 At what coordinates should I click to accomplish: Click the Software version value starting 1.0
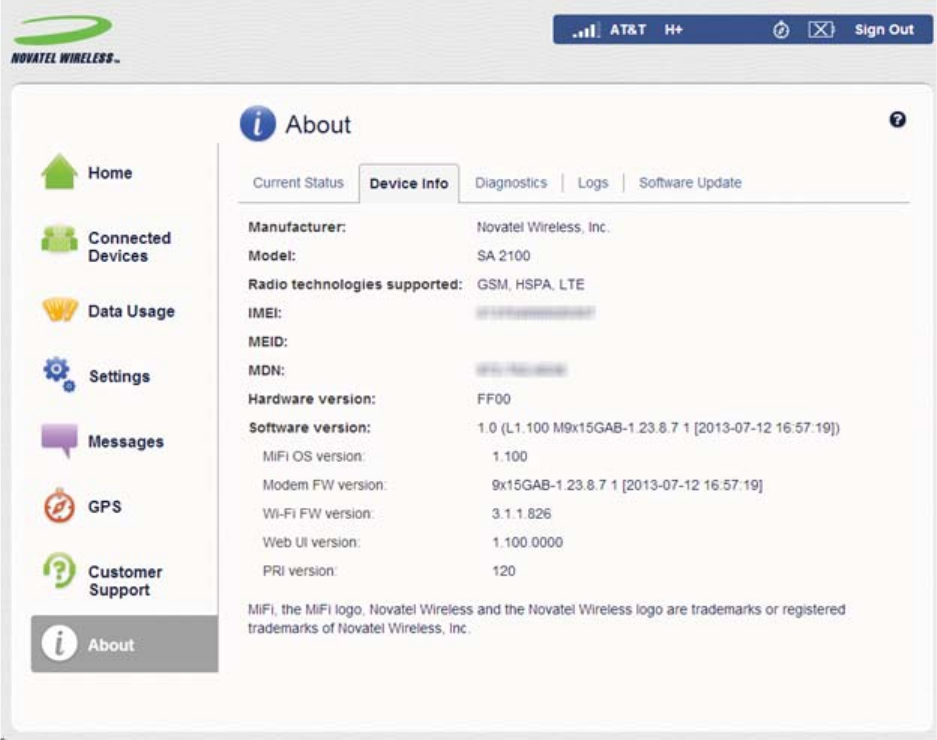point(659,427)
